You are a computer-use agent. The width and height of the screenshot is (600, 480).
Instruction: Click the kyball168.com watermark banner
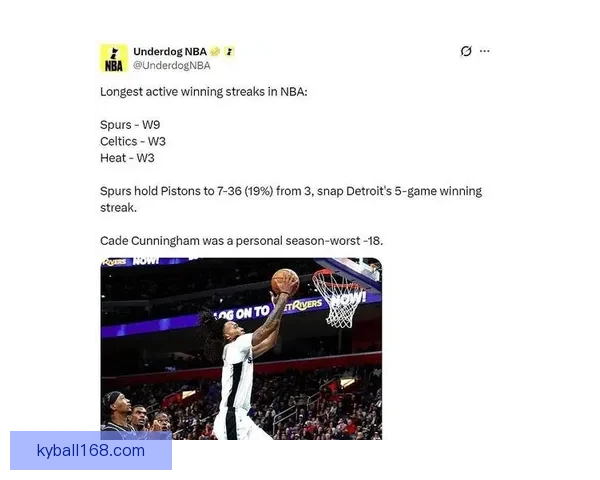(91, 451)
